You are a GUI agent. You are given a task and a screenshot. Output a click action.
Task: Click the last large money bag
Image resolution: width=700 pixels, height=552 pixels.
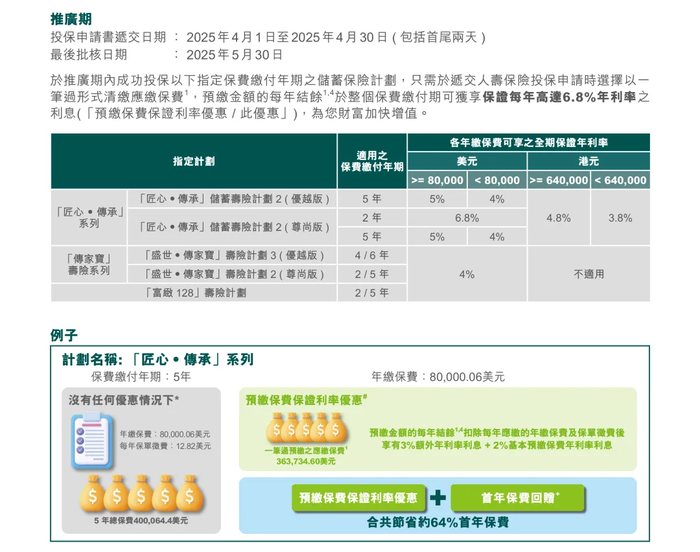[x=190, y=493]
